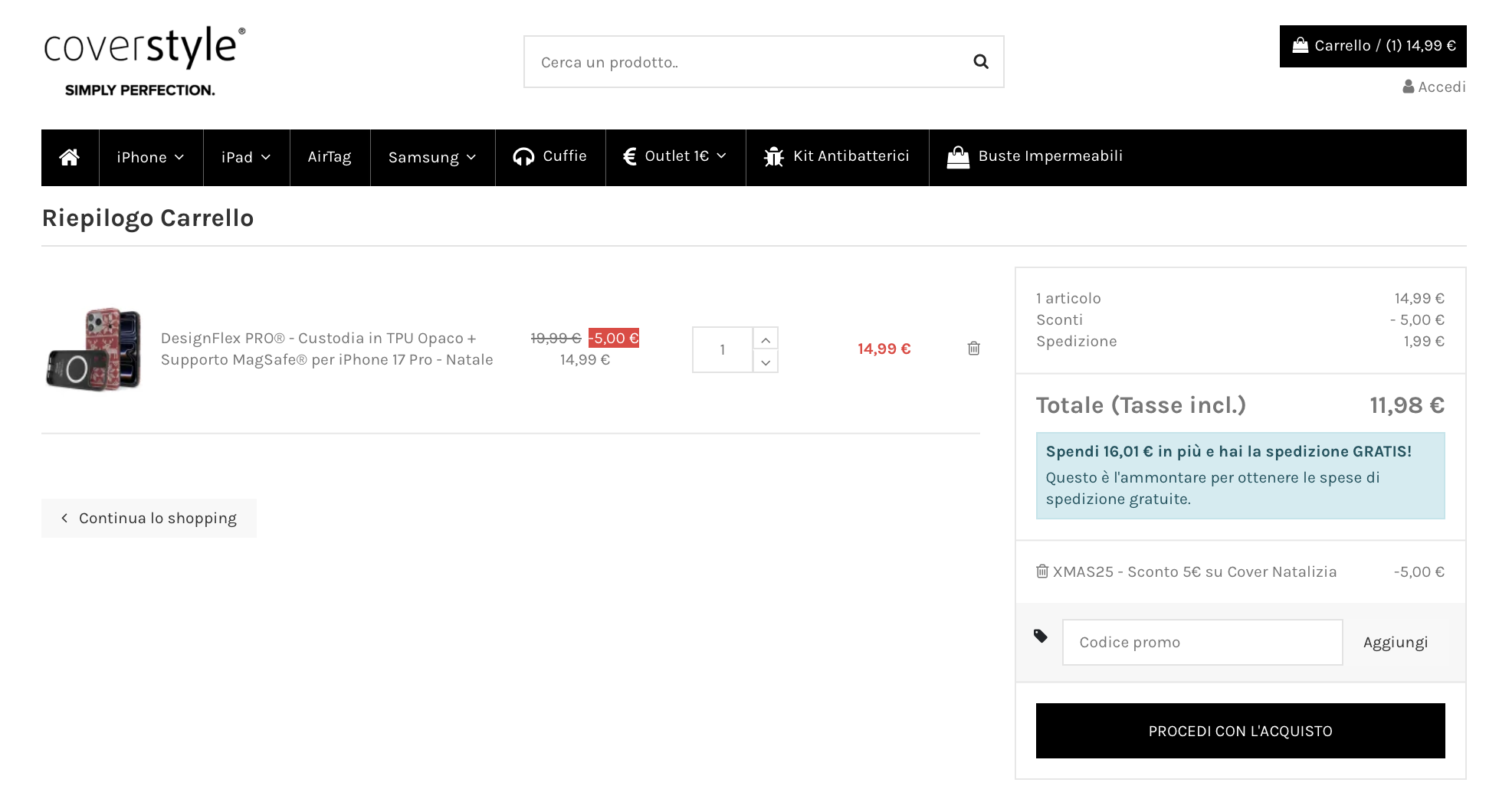The height and width of the screenshot is (812, 1499).
Task: Expand the Samsung dropdown menu
Action: pos(432,157)
